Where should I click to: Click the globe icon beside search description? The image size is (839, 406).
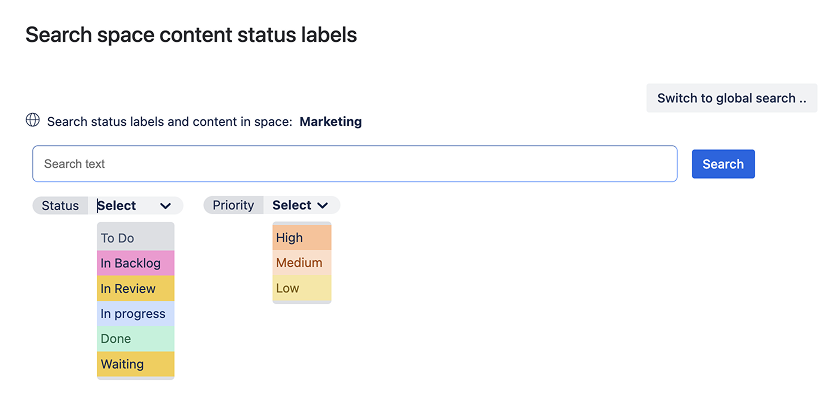[33, 121]
